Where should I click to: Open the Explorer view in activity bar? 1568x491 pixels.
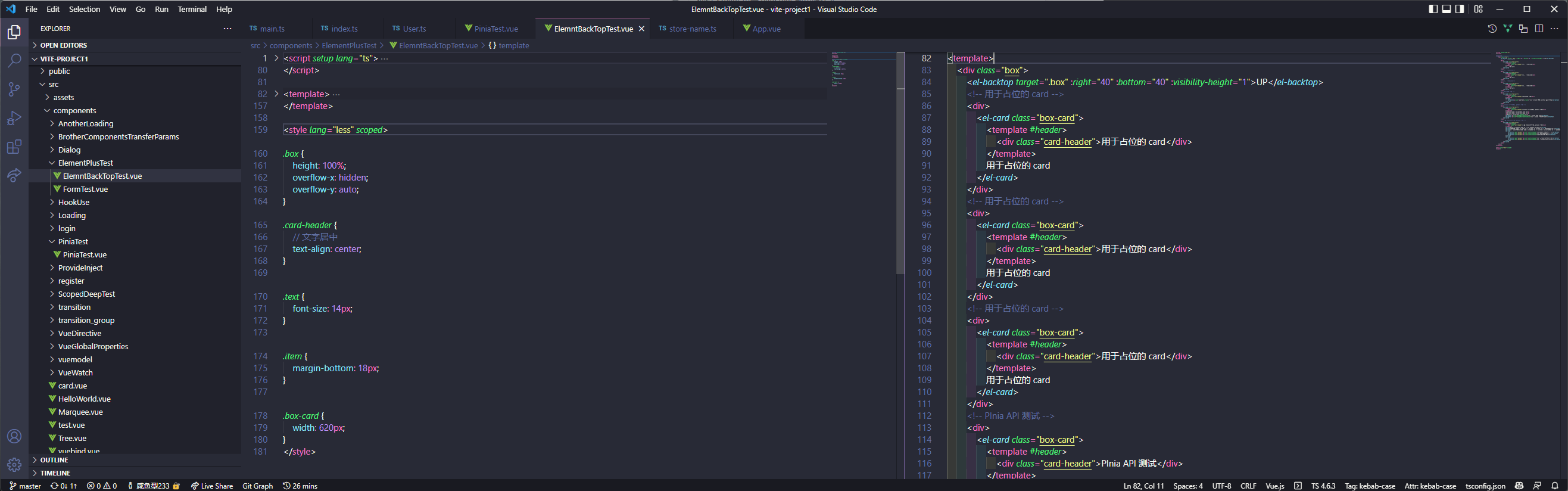point(14,32)
